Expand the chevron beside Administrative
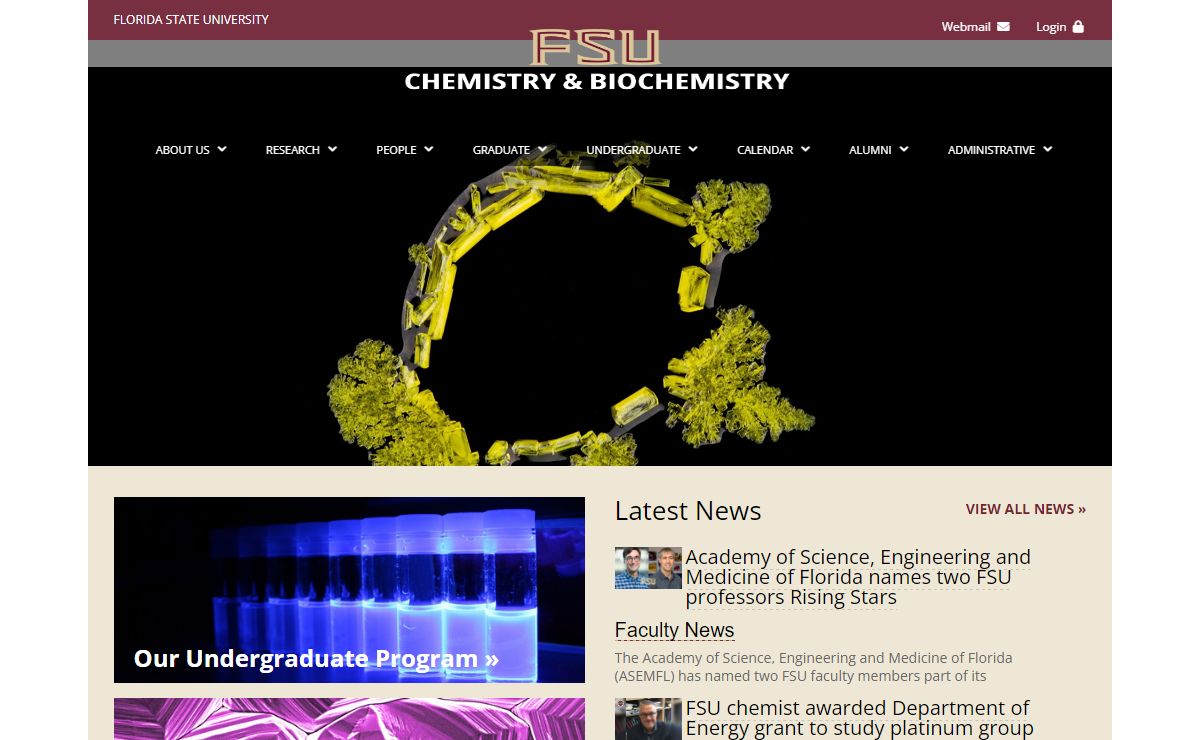 point(1047,149)
